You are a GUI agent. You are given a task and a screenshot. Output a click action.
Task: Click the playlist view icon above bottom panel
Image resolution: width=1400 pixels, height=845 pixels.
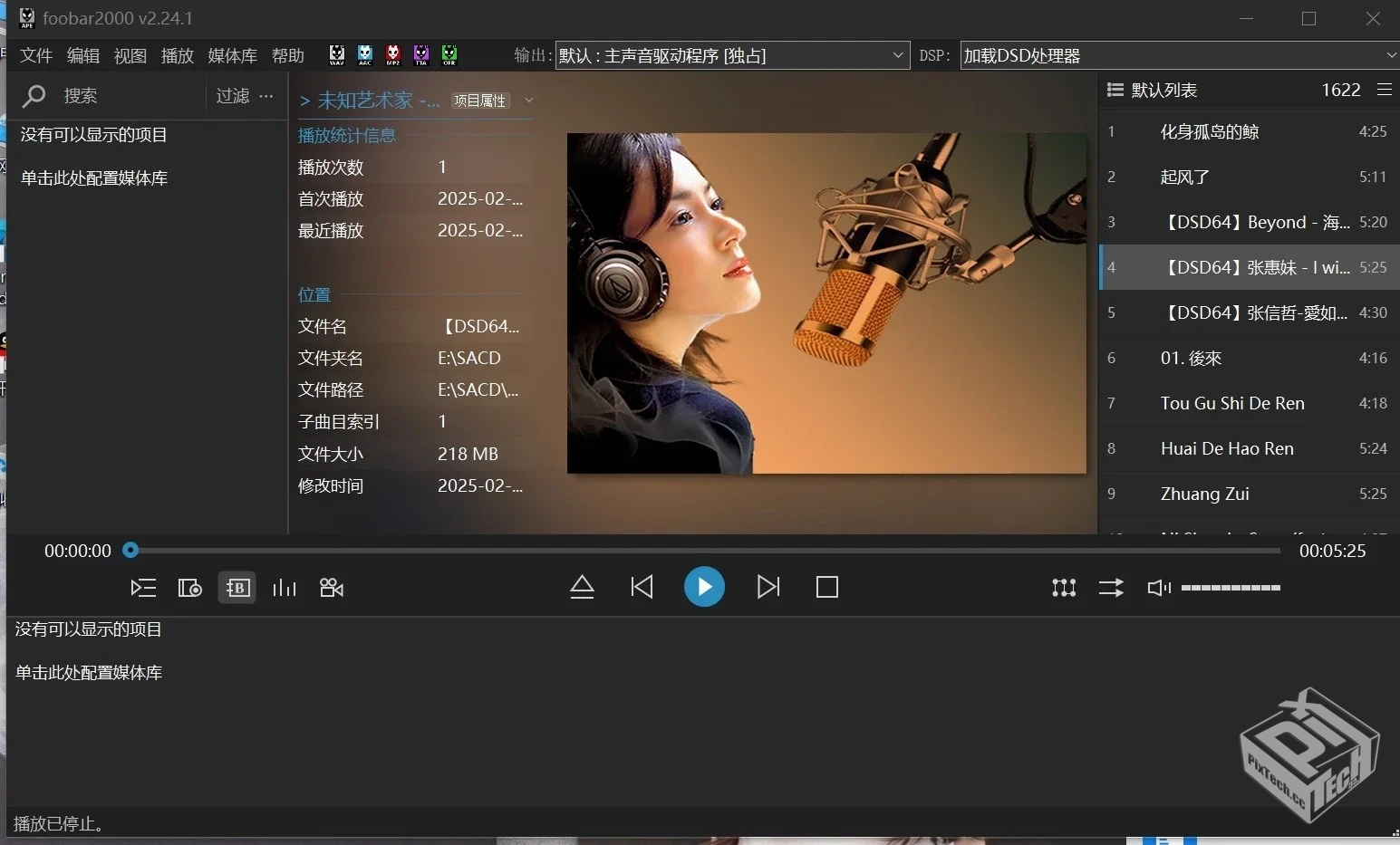(142, 587)
